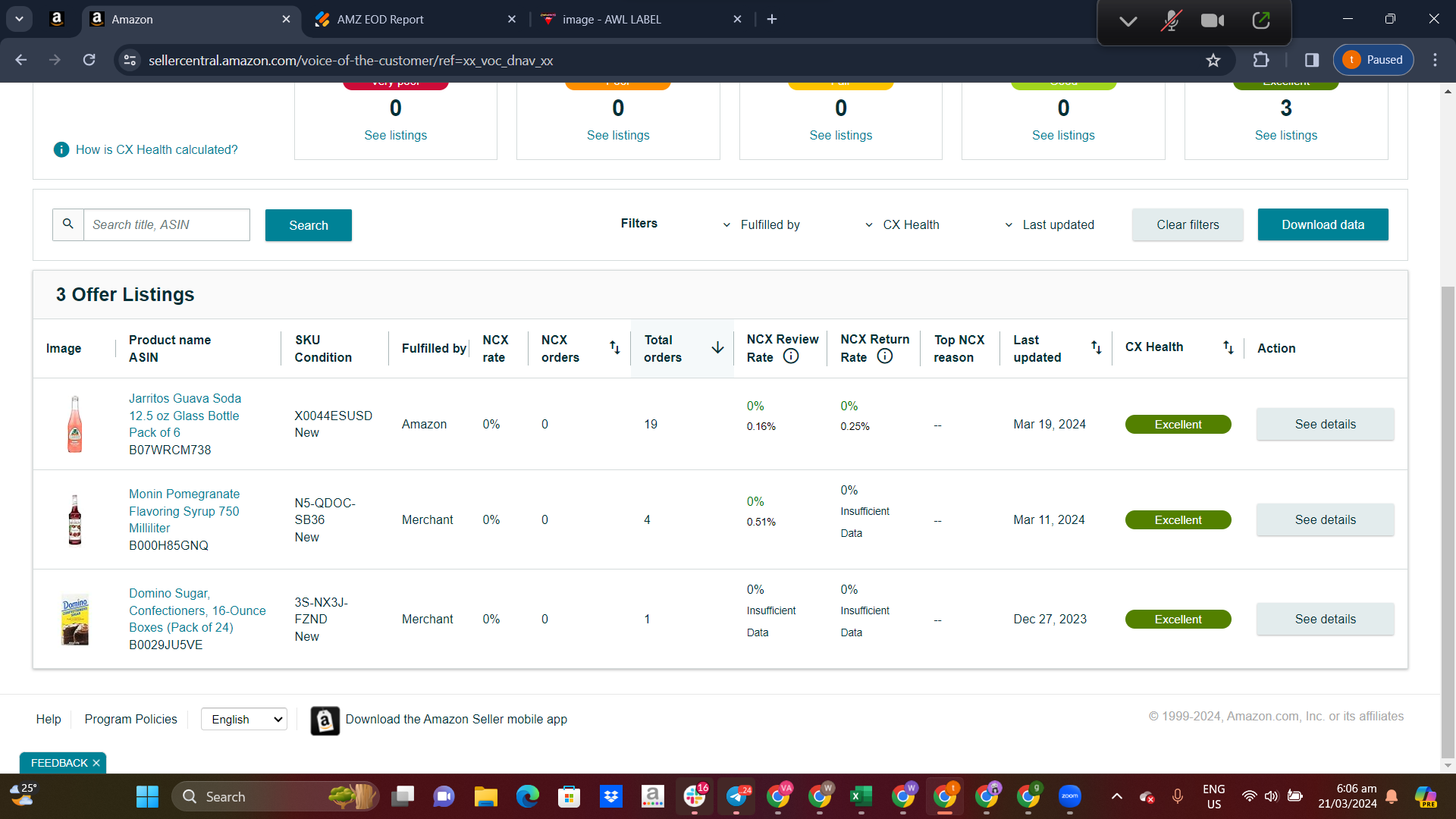Open How is CX Health calculated link
Viewport: 1456px width, 819px height.
click(x=157, y=150)
